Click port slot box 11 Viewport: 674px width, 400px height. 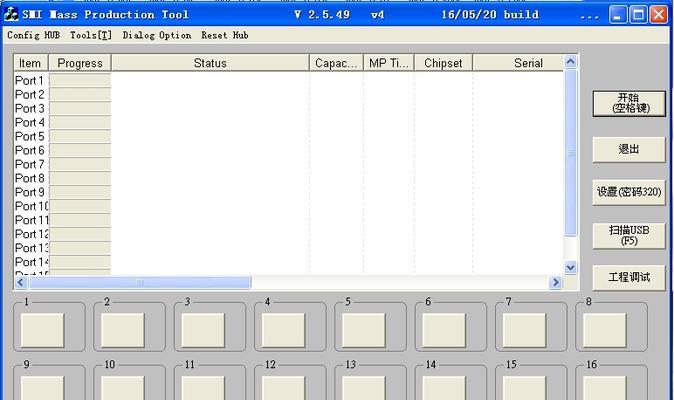pos(203,388)
